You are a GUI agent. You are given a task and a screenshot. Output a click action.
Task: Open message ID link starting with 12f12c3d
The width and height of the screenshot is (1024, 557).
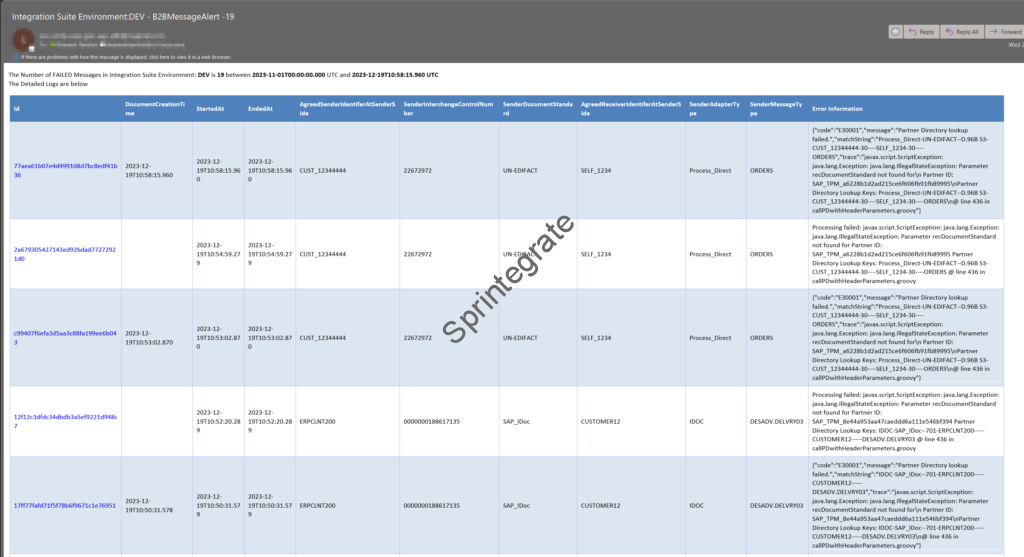tap(66, 421)
